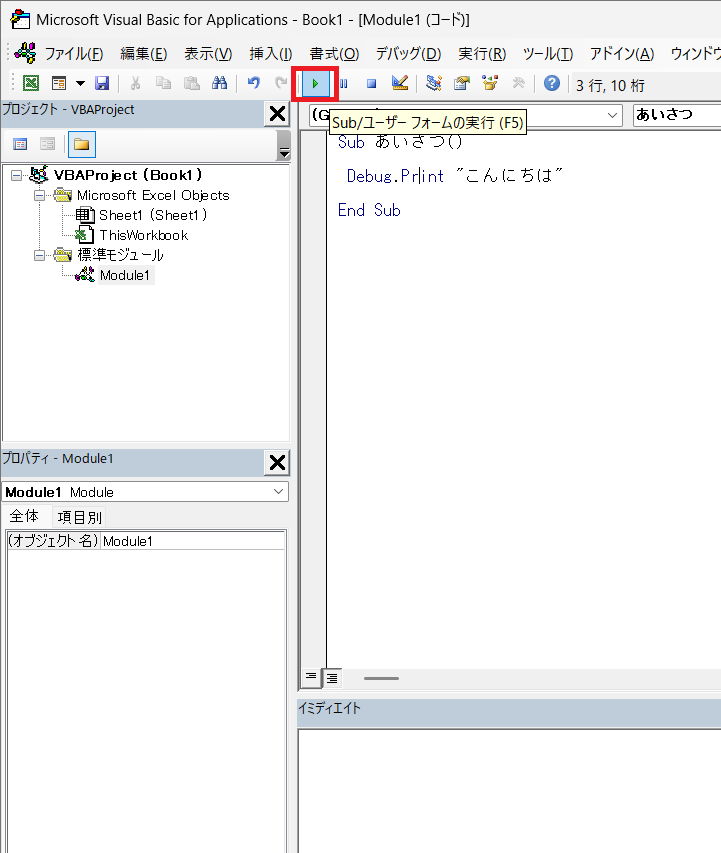Image resolution: width=721 pixels, height=853 pixels.
Task: Click in the イミディエイト window text area
Action: tap(509, 791)
